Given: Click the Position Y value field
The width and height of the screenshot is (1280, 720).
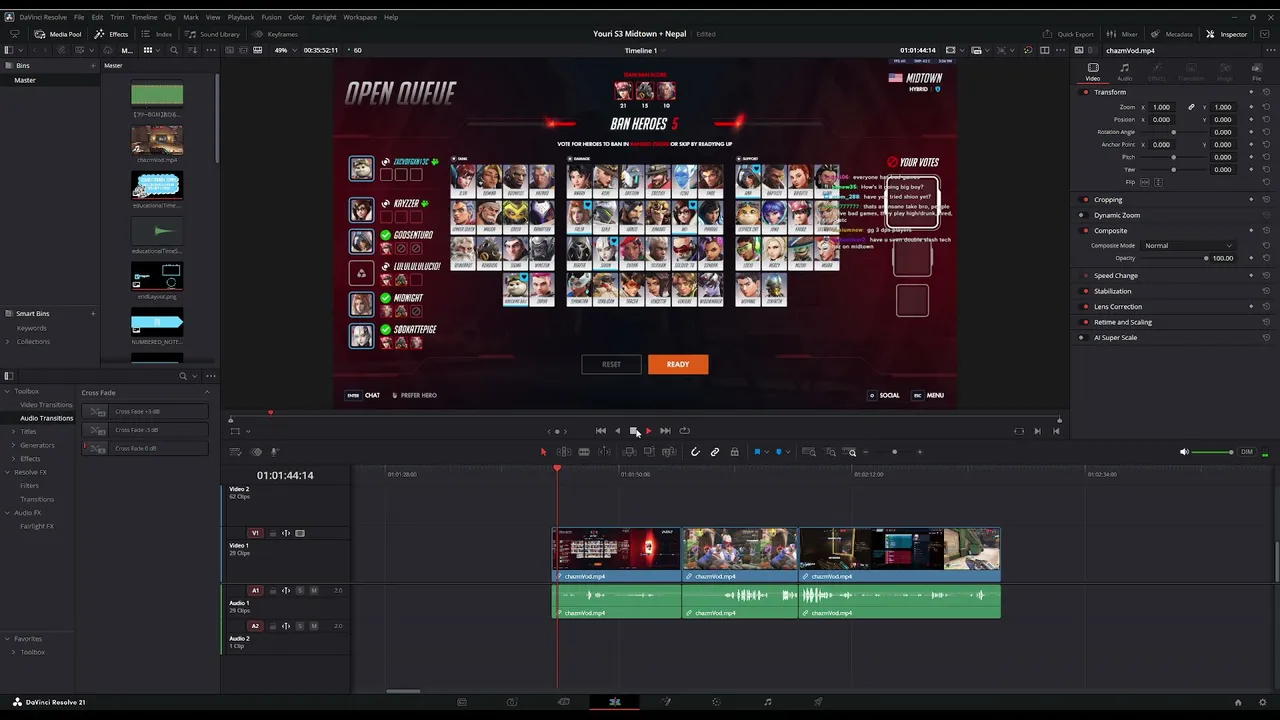Looking at the screenshot, I should click(x=1223, y=120).
